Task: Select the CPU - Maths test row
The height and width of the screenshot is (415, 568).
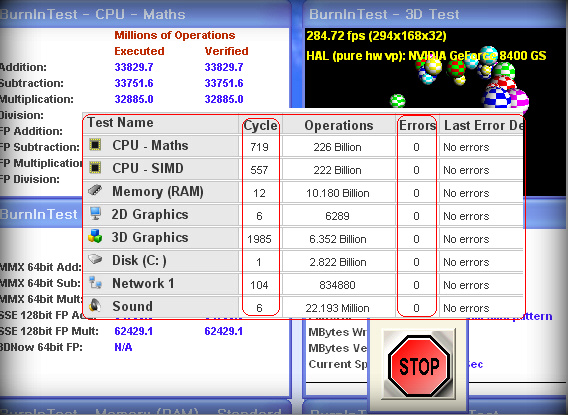Action: click(x=304, y=146)
